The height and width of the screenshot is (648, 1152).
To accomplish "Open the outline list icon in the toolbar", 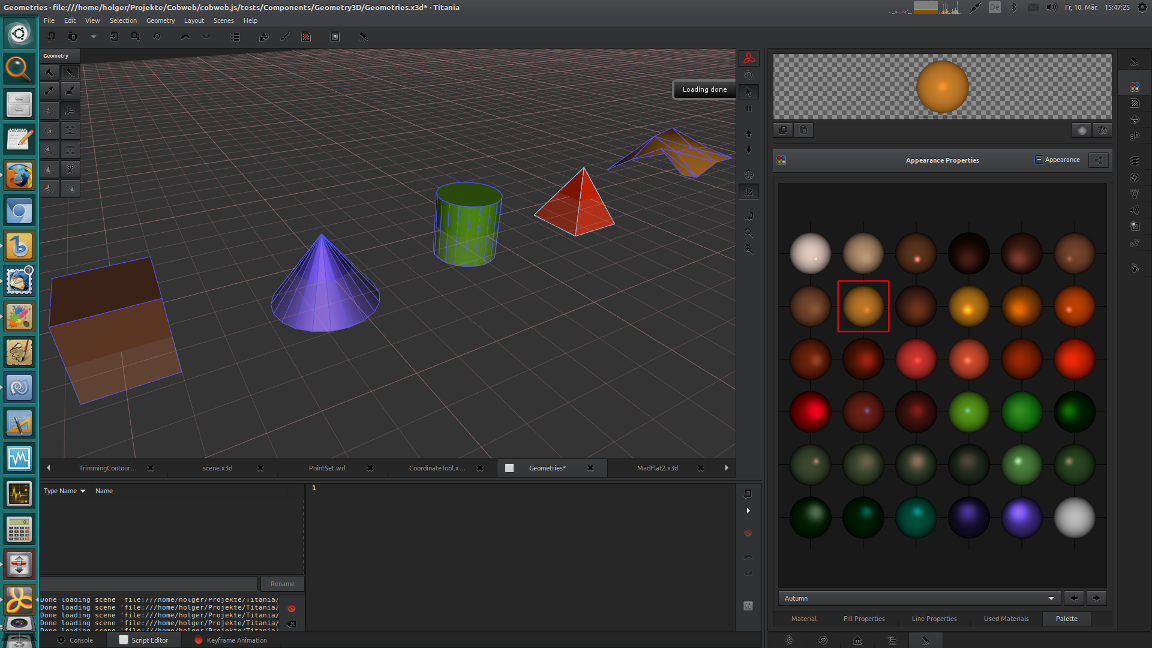I will (x=235, y=37).
